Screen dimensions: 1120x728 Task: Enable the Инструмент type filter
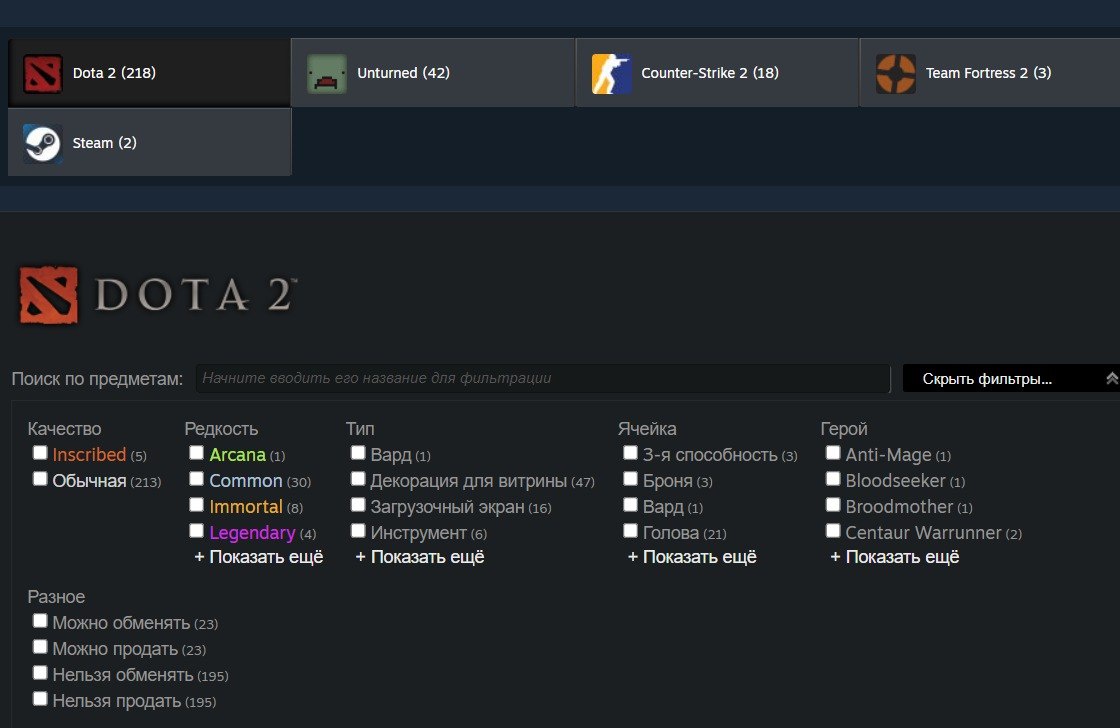pos(358,531)
